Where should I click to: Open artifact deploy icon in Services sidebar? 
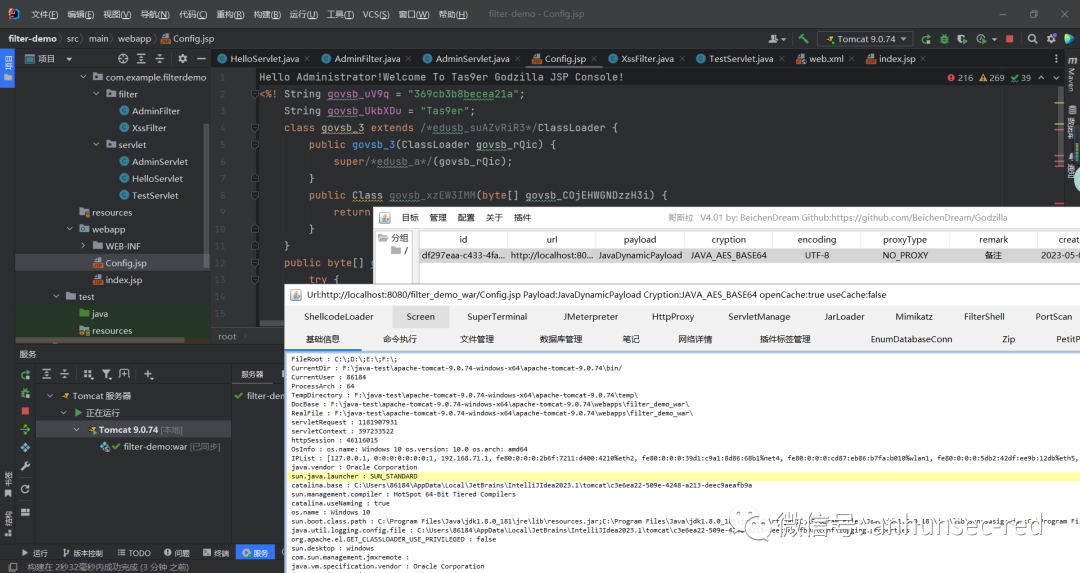point(25,448)
